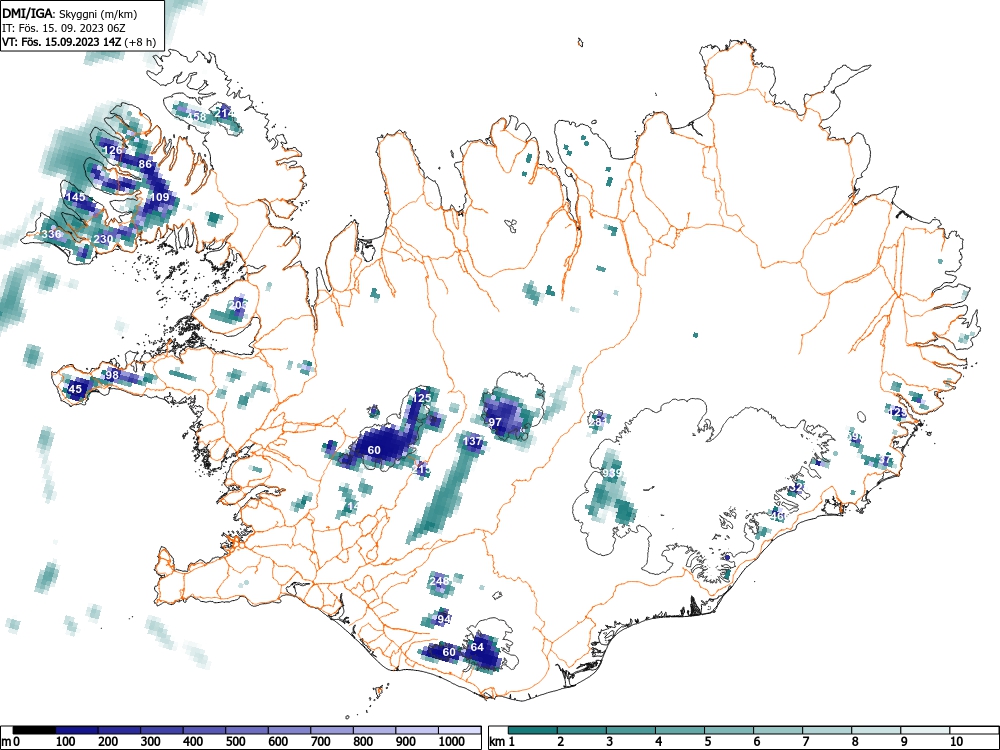This screenshot has width=1000, height=750.
Task: Click the '248' visibility label
Action: pyautogui.click(x=439, y=581)
